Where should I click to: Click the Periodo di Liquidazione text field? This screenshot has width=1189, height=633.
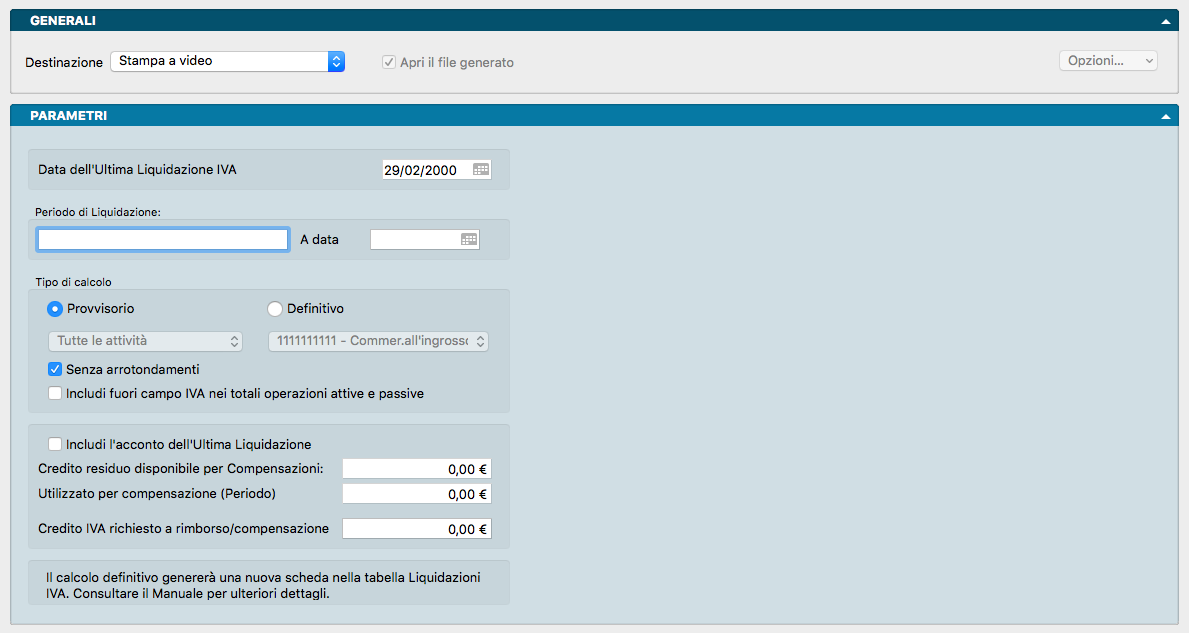163,240
